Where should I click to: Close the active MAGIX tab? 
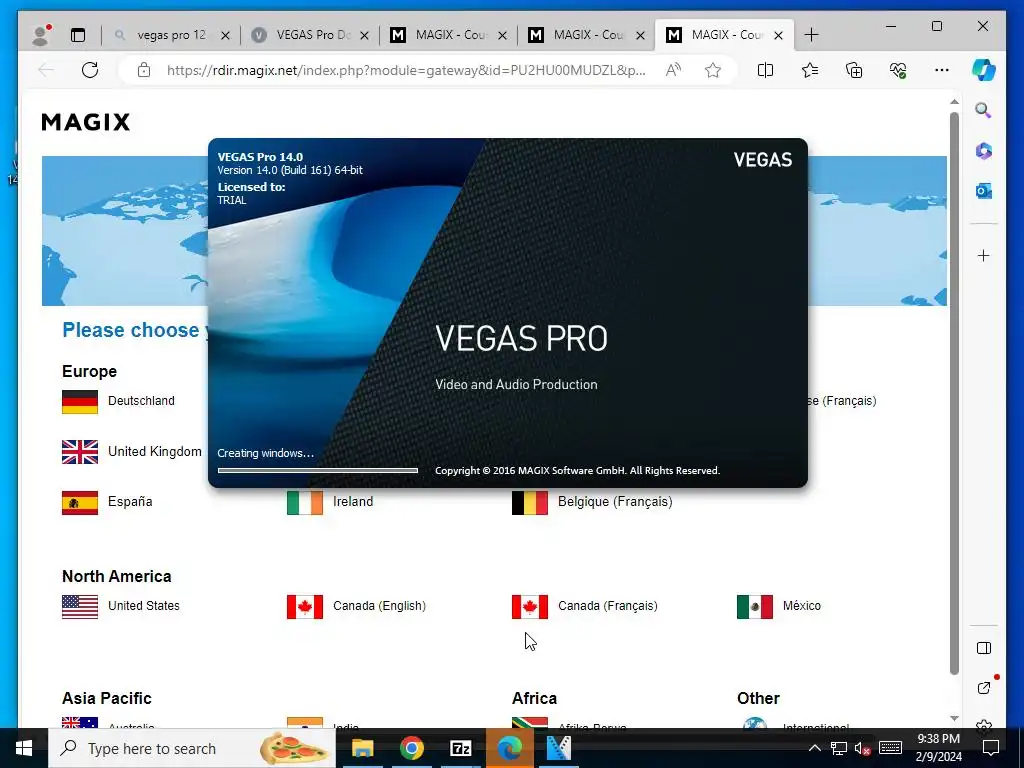(778, 35)
